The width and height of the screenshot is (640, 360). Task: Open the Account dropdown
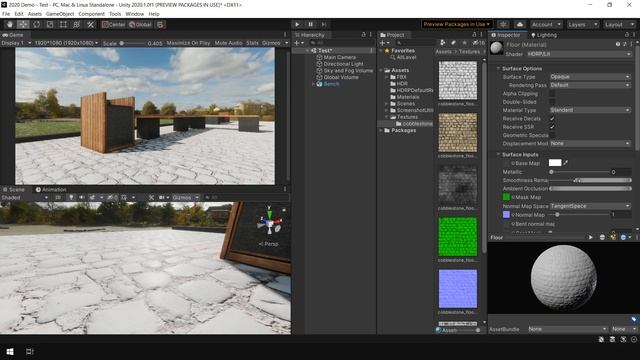point(547,24)
